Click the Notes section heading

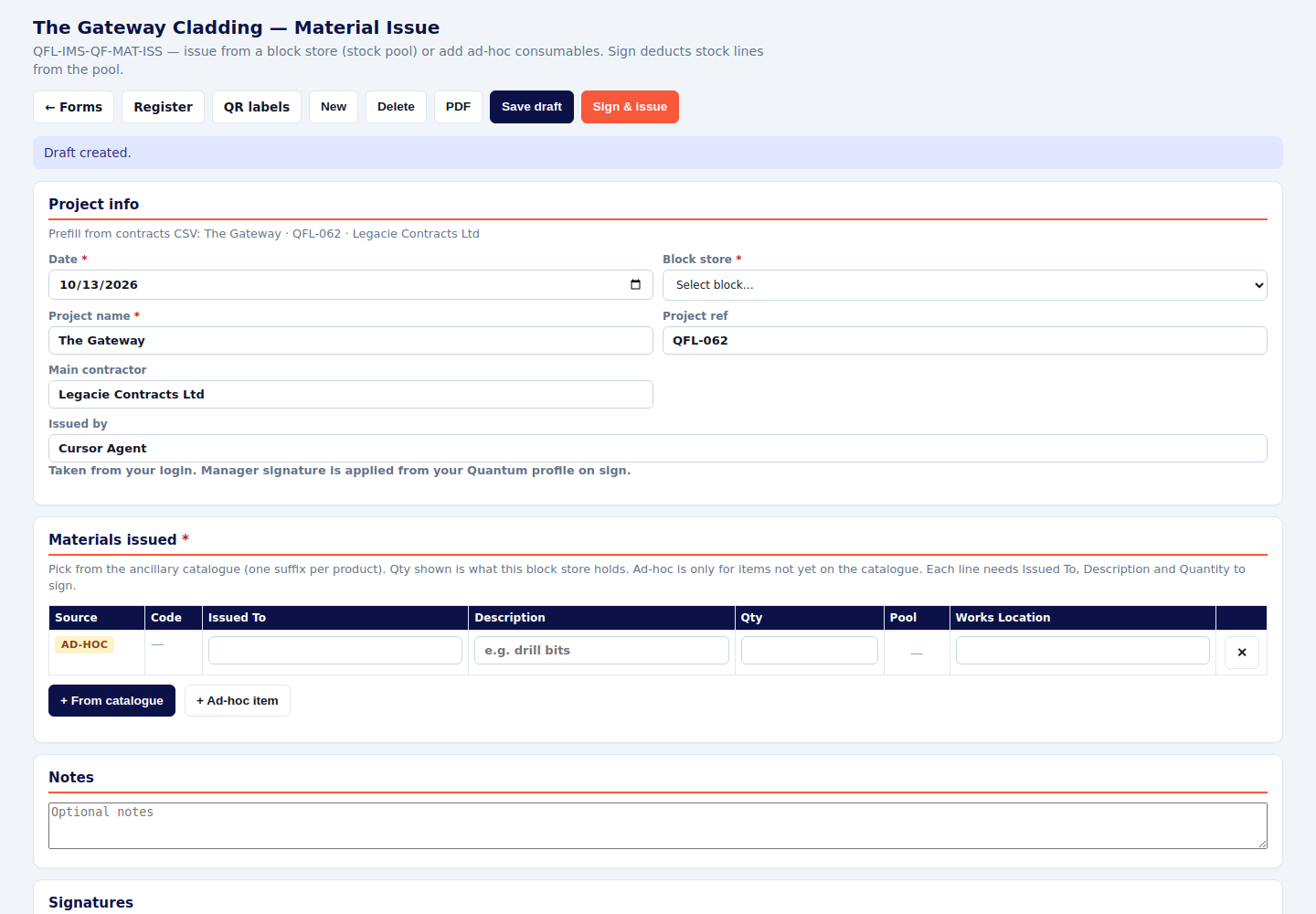(x=71, y=778)
